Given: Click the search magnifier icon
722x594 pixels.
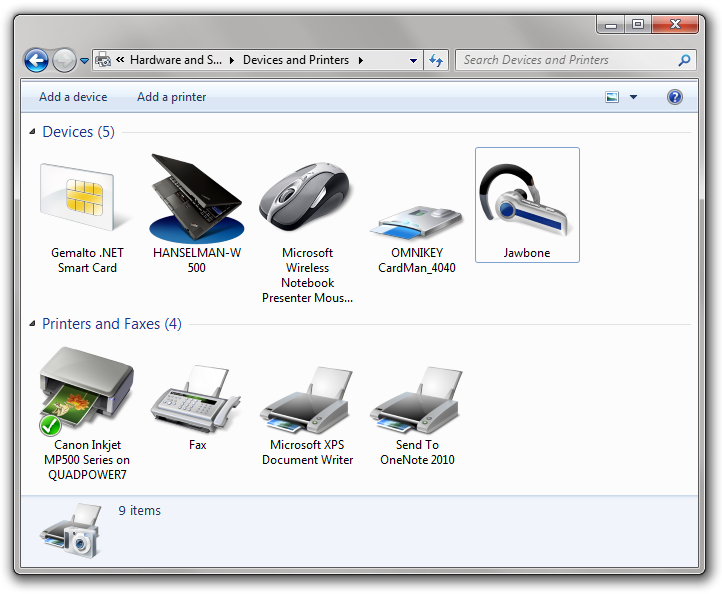Looking at the screenshot, I should click(684, 60).
